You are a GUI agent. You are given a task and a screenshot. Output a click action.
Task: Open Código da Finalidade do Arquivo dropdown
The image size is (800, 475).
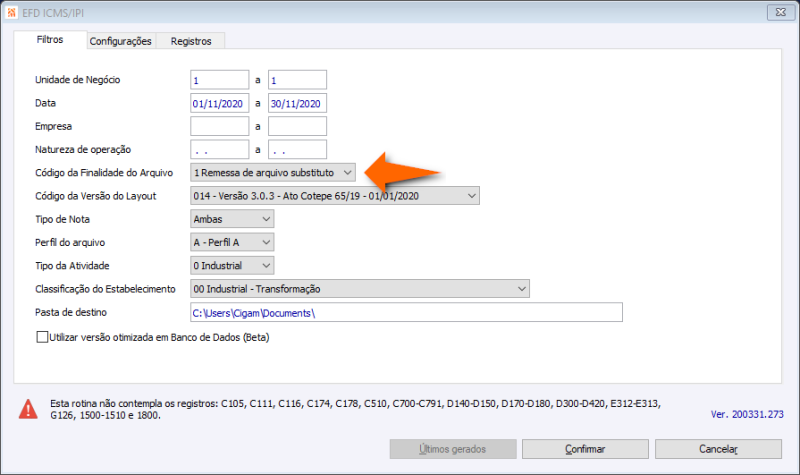[273, 173]
